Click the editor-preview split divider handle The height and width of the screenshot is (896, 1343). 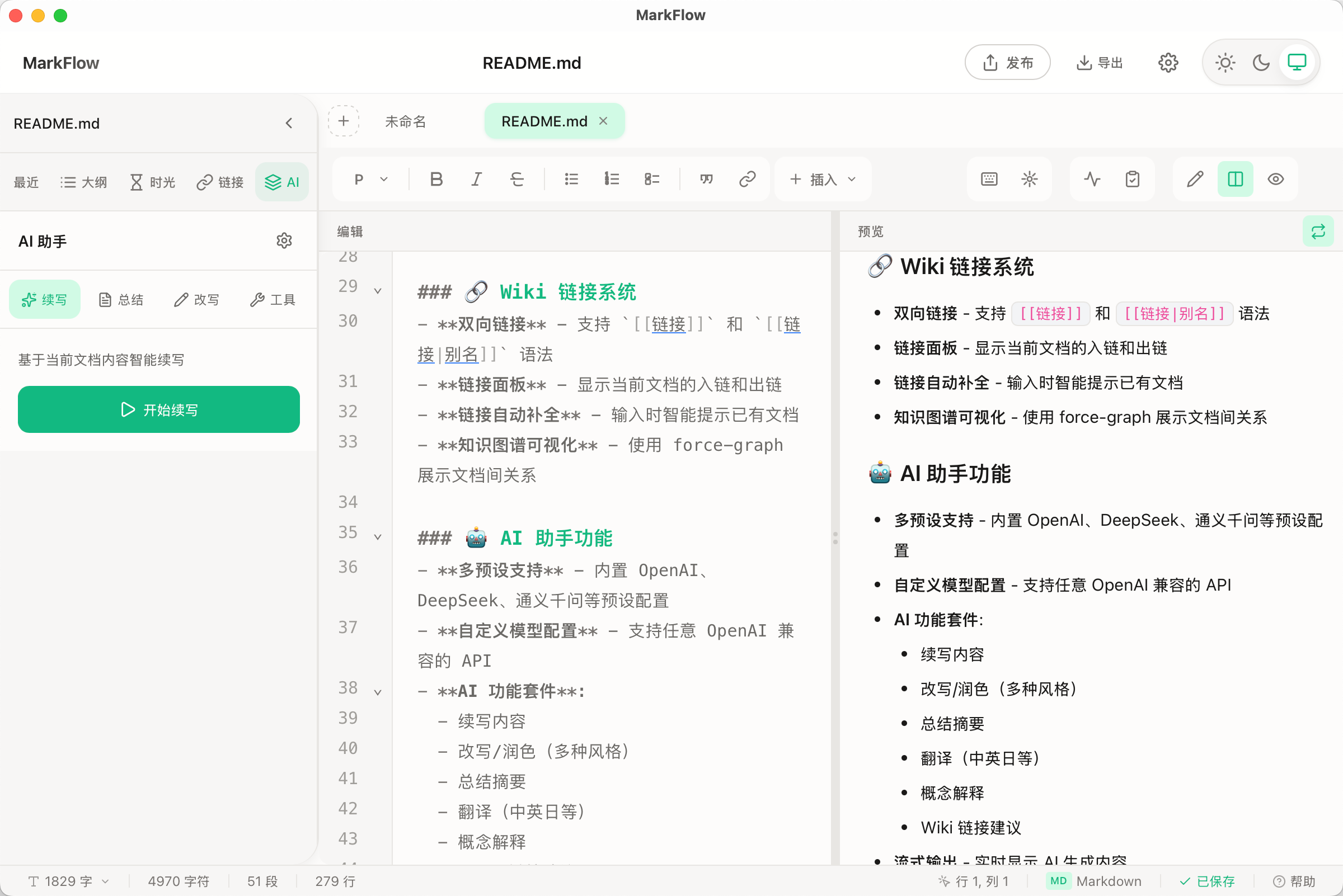click(x=835, y=537)
